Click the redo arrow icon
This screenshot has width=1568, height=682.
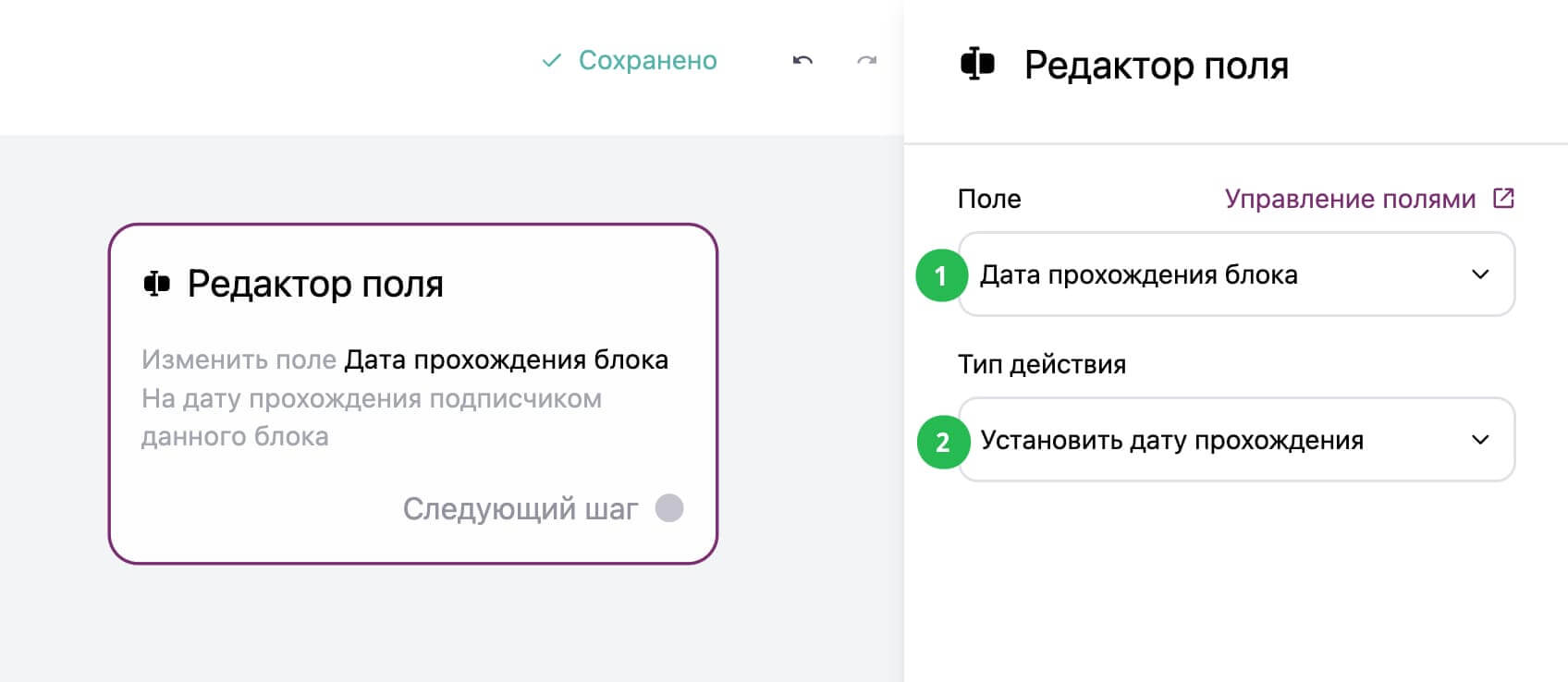tap(866, 61)
